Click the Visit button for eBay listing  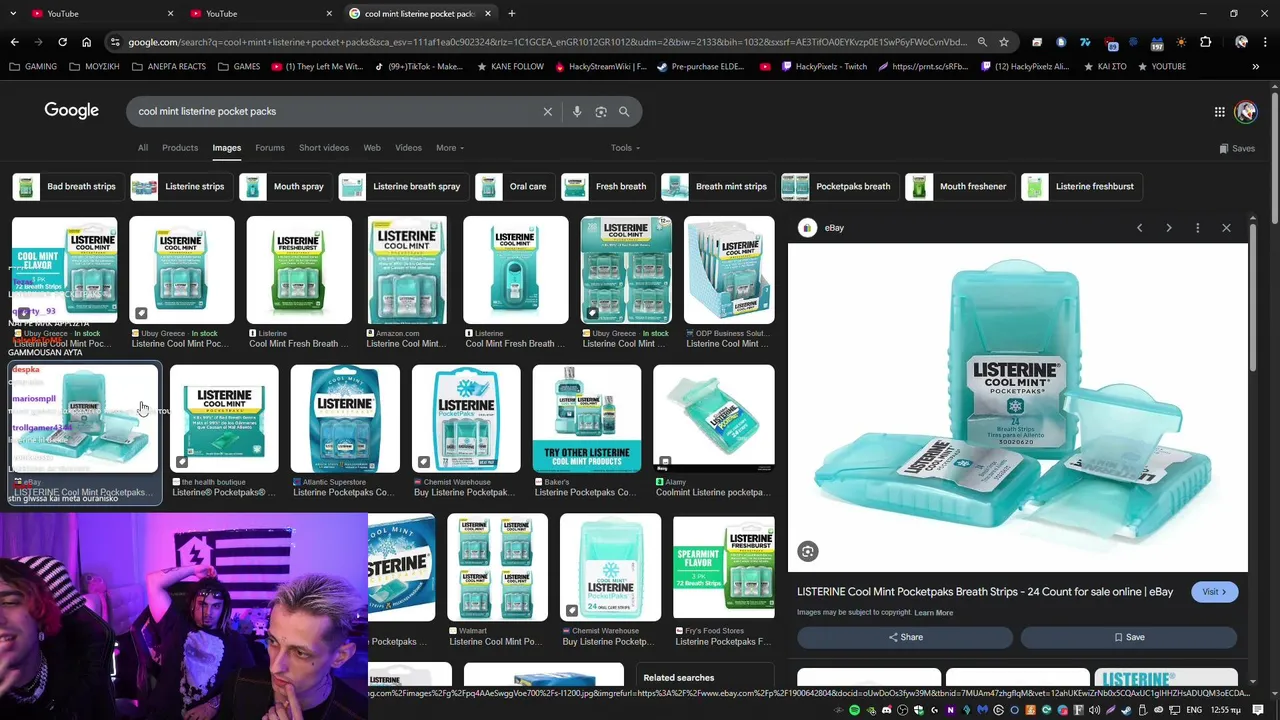[x=1215, y=592]
